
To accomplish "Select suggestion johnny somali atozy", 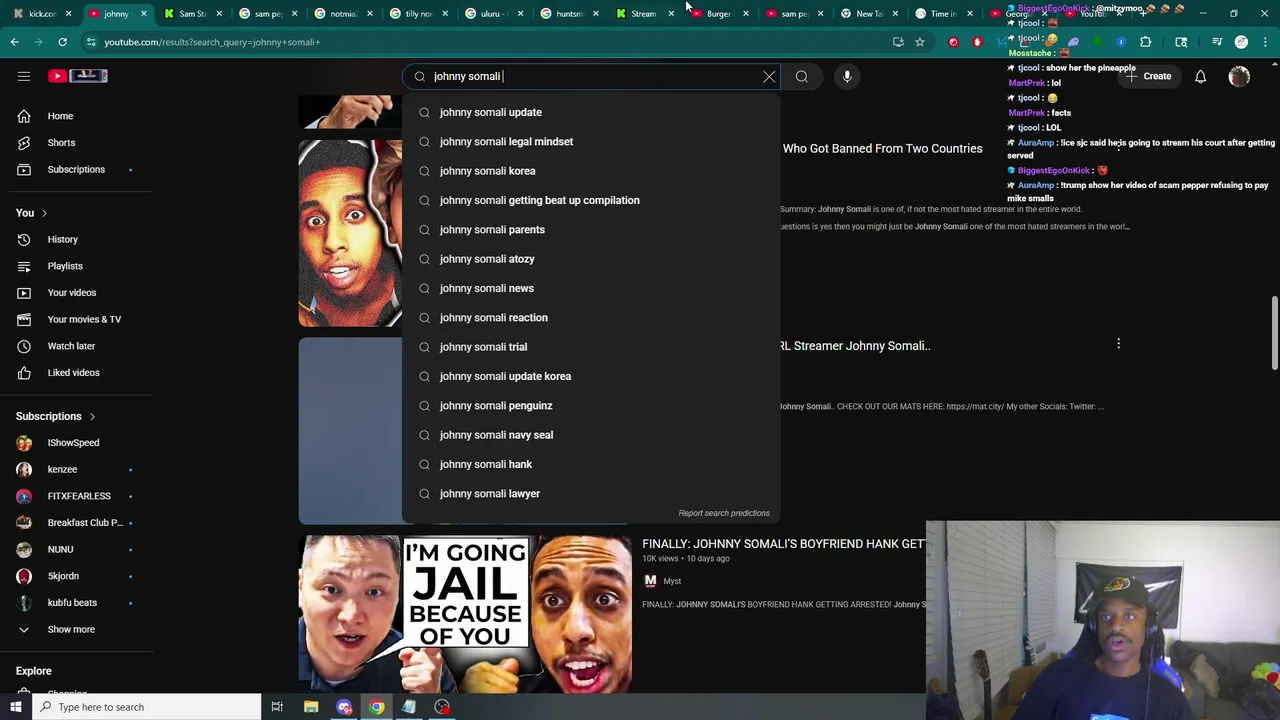I will point(590,259).
